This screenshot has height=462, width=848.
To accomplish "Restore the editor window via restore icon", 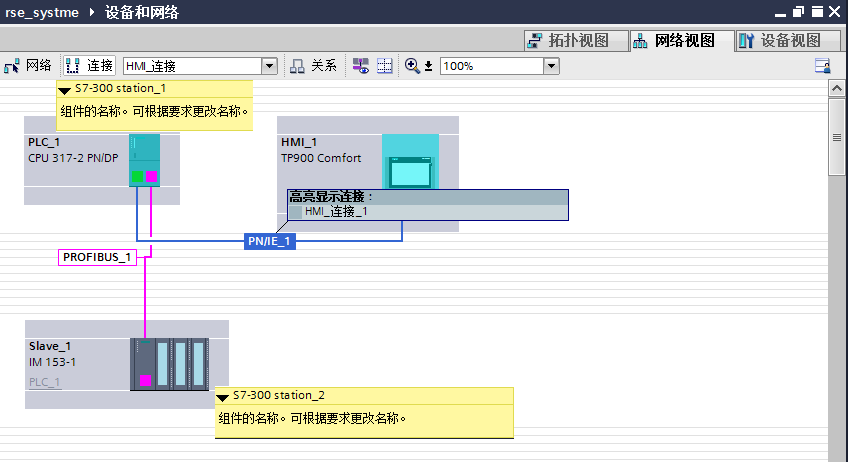I will 799,12.
